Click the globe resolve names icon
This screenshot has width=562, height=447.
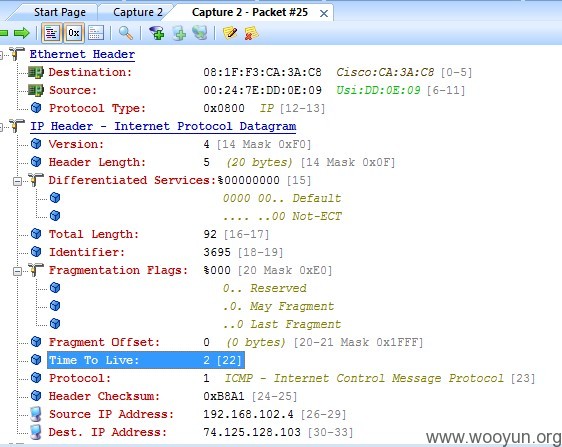(x=200, y=33)
